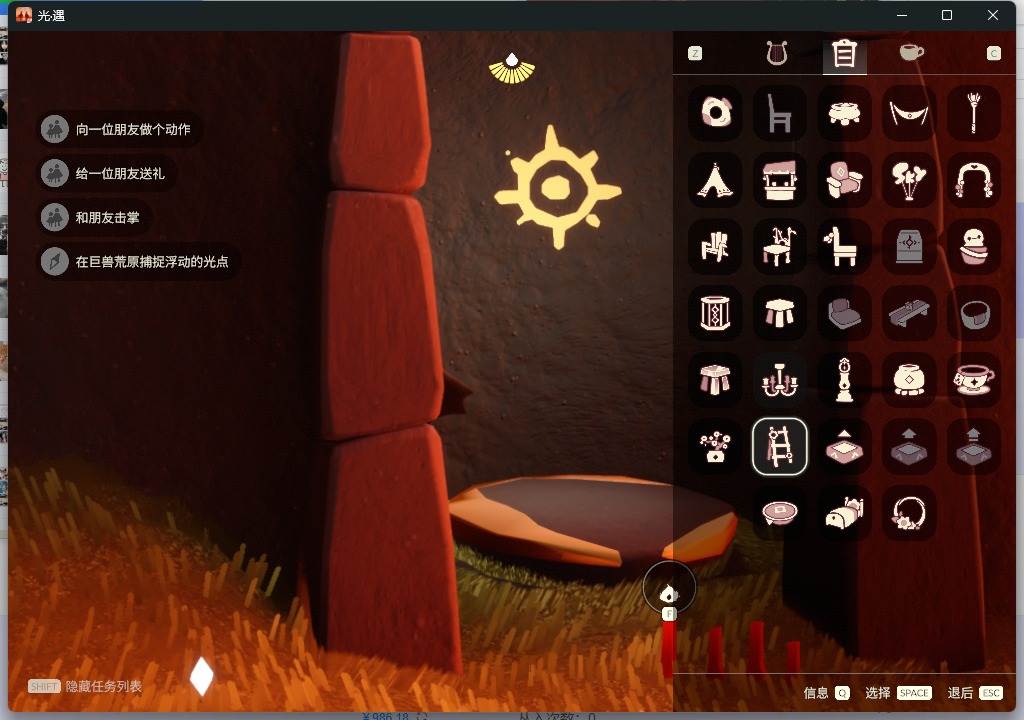Image resolution: width=1024 pixels, height=720 pixels.
Task: Select the market stall booth prop
Action: pos(780,180)
